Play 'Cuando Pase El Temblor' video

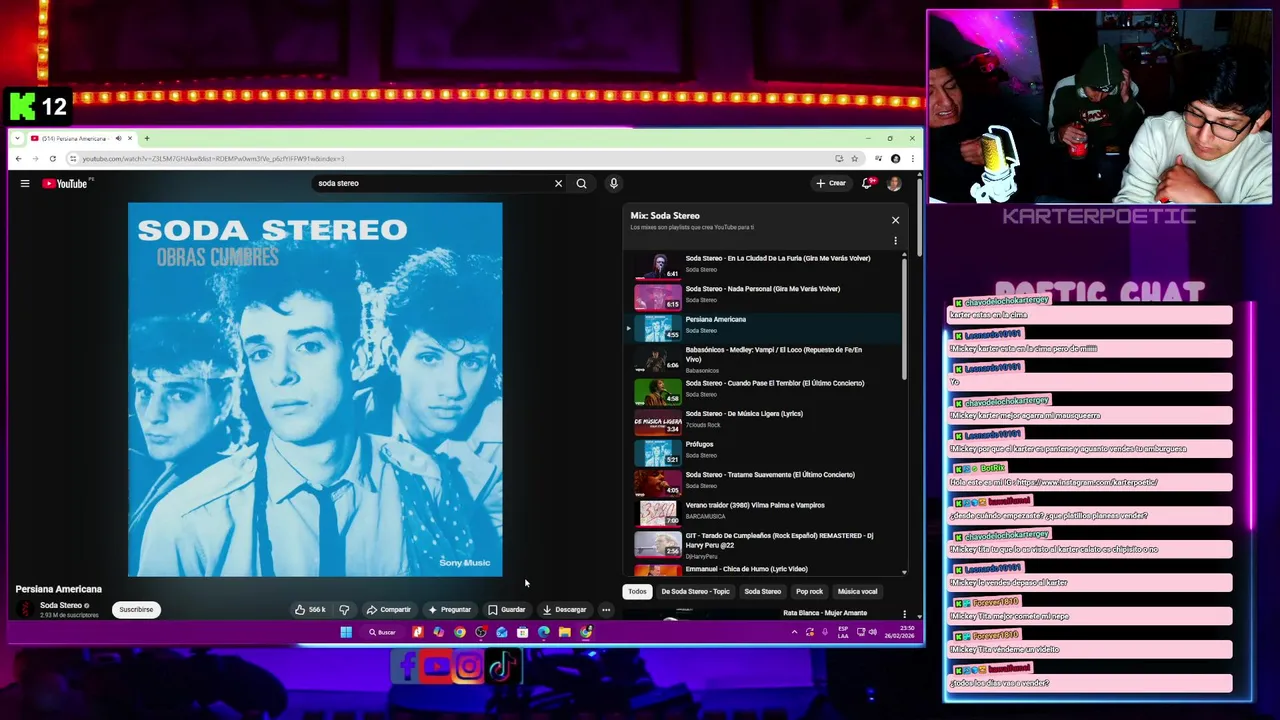(766, 389)
